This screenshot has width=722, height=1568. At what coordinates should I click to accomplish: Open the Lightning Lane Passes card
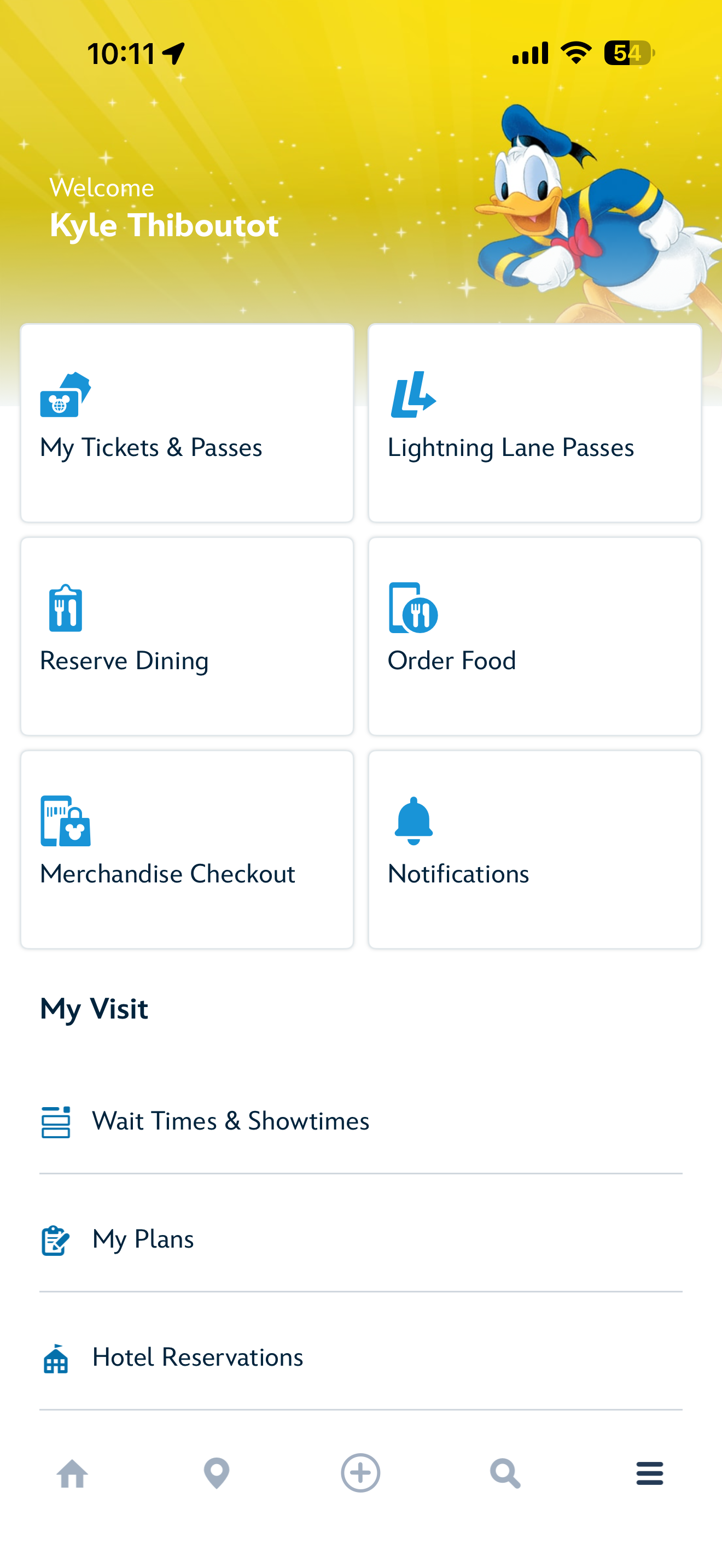point(534,423)
